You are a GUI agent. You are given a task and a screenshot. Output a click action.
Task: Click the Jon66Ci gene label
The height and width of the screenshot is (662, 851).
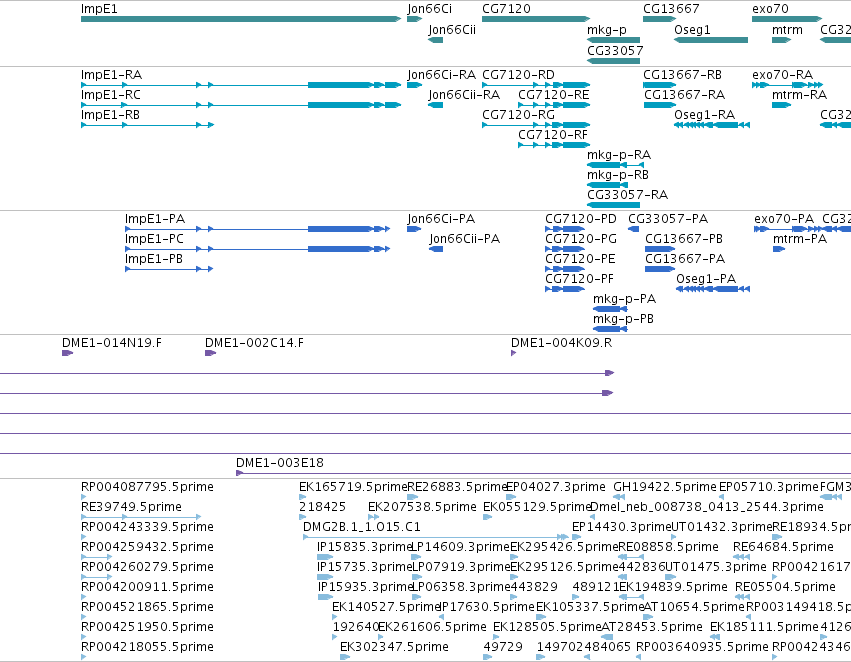pos(429,9)
